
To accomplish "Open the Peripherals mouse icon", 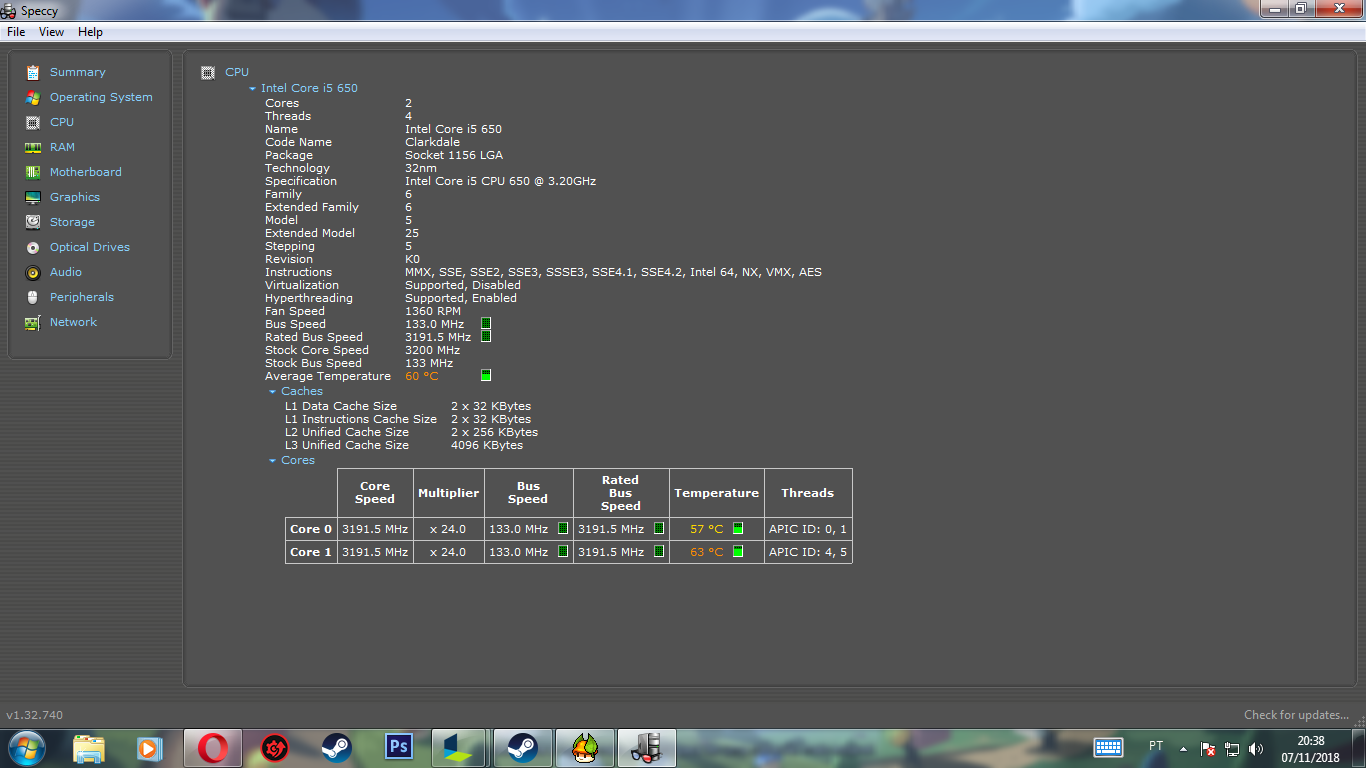I will pyautogui.click(x=33, y=297).
